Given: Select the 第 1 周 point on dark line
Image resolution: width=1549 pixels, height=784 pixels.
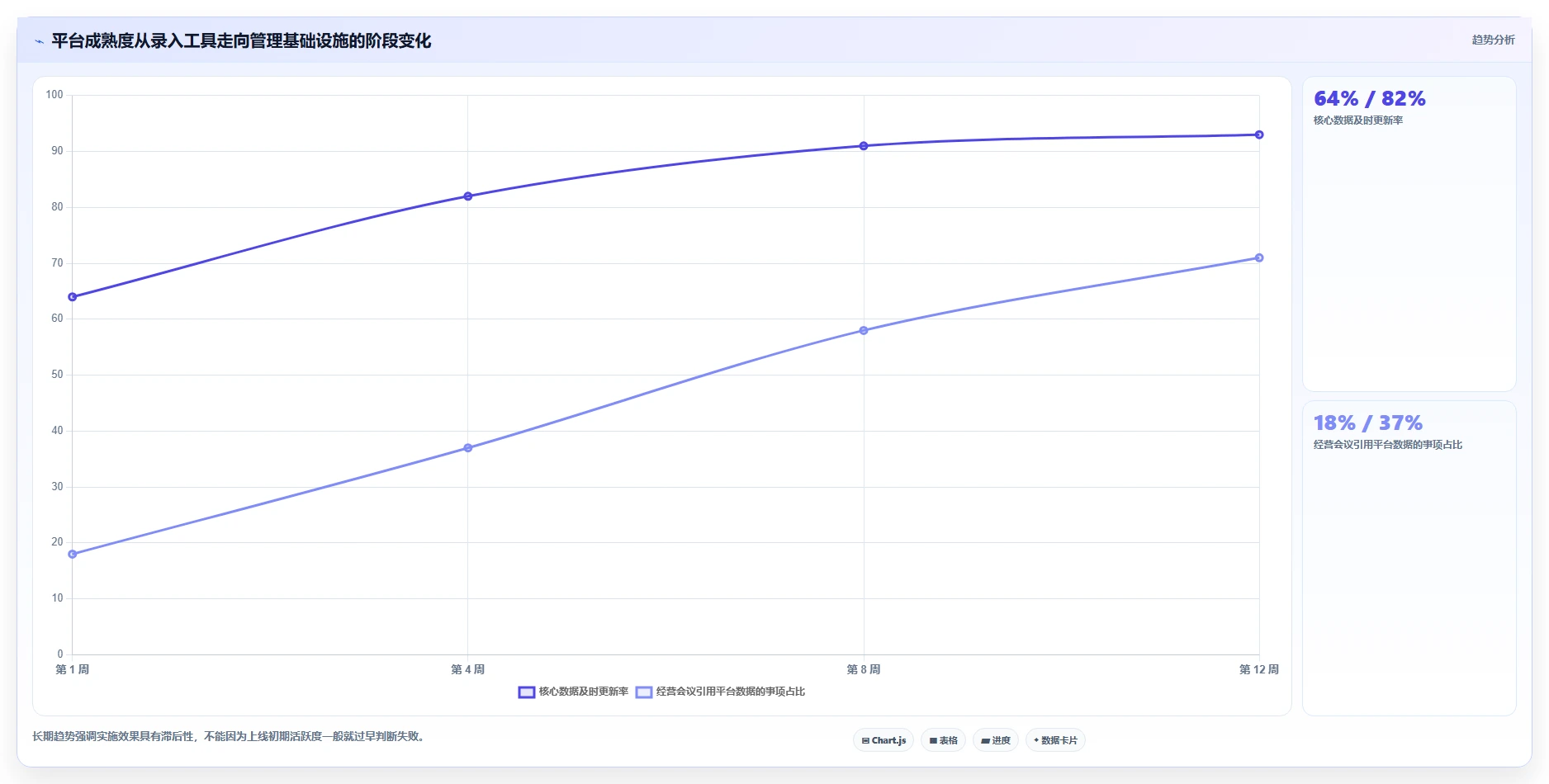Looking at the screenshot, I should pos(73,296).
